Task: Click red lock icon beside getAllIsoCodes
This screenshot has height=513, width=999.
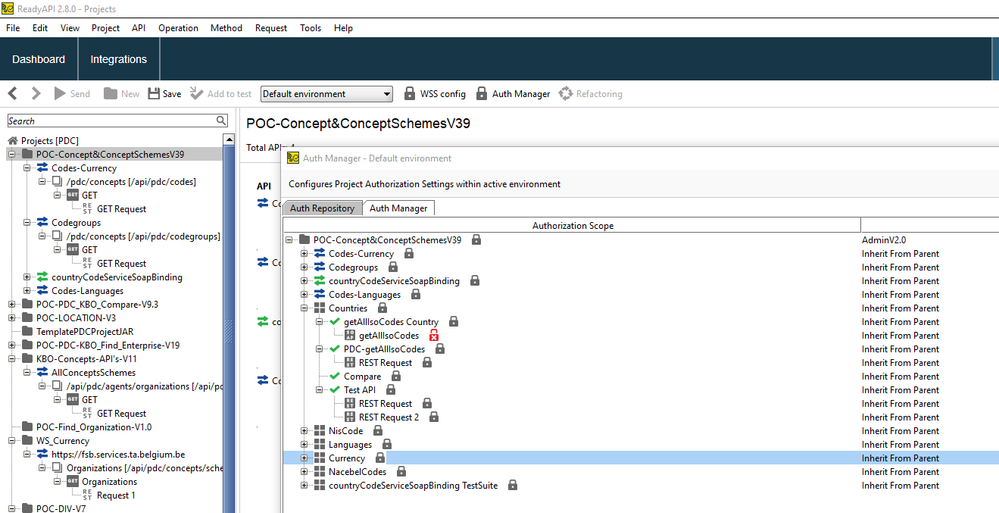Action: (434, 336)
